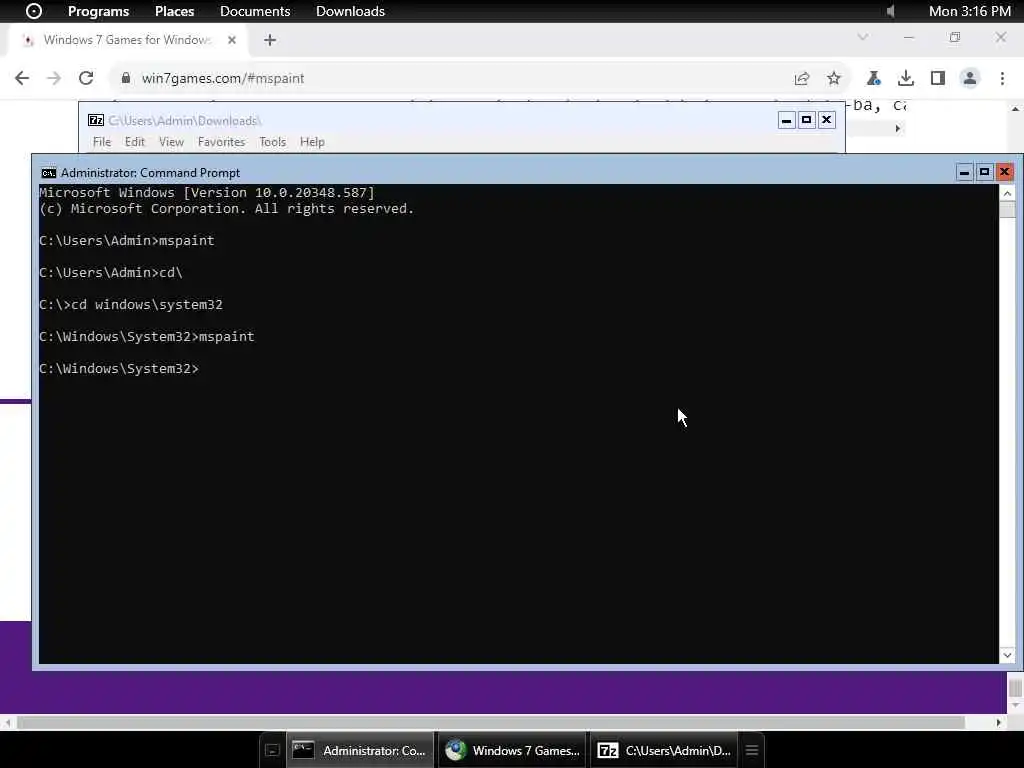This screenshot has width=1024, height=768.
Task: Open the Tools menu in 7-Zip window
Action: click(272, 142)
